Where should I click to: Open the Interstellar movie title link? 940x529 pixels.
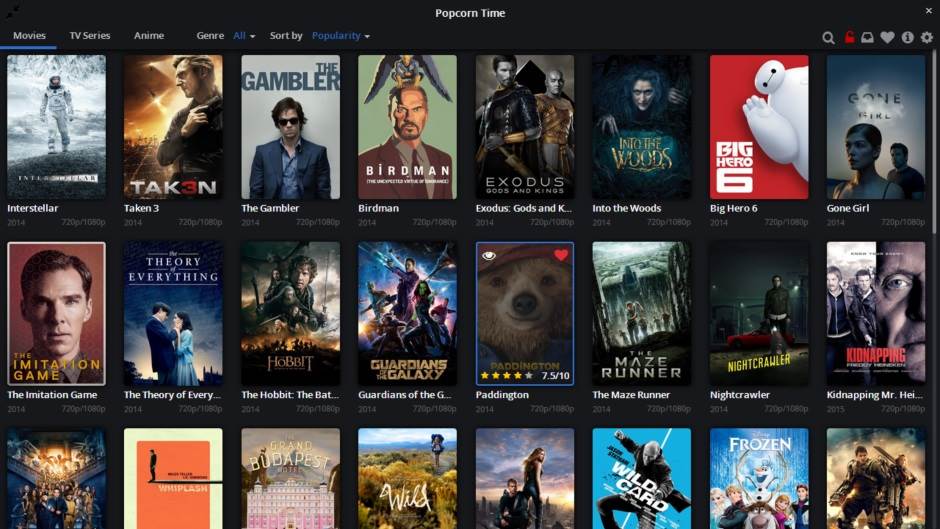pos(32,209)
